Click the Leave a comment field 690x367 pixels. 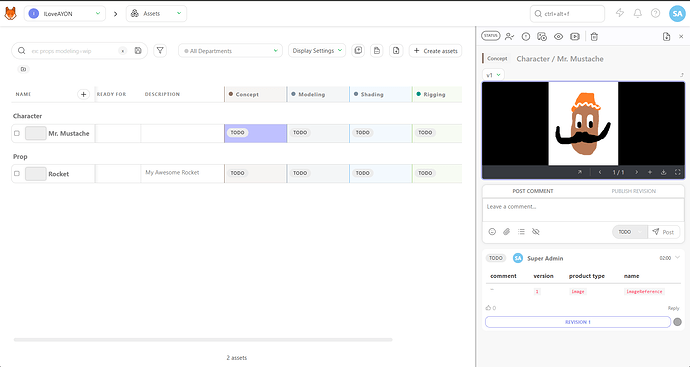[x=583, y=210]
